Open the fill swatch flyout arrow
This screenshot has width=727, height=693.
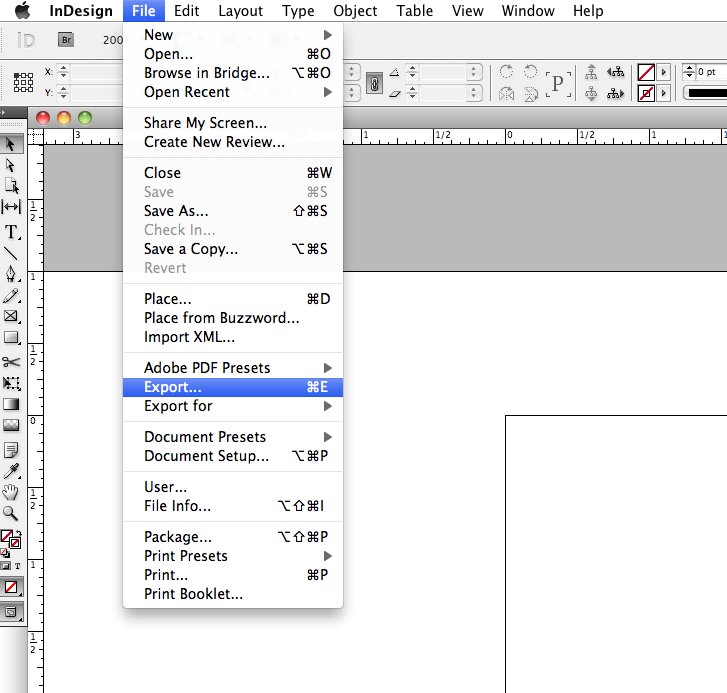(x=663, y=72)
